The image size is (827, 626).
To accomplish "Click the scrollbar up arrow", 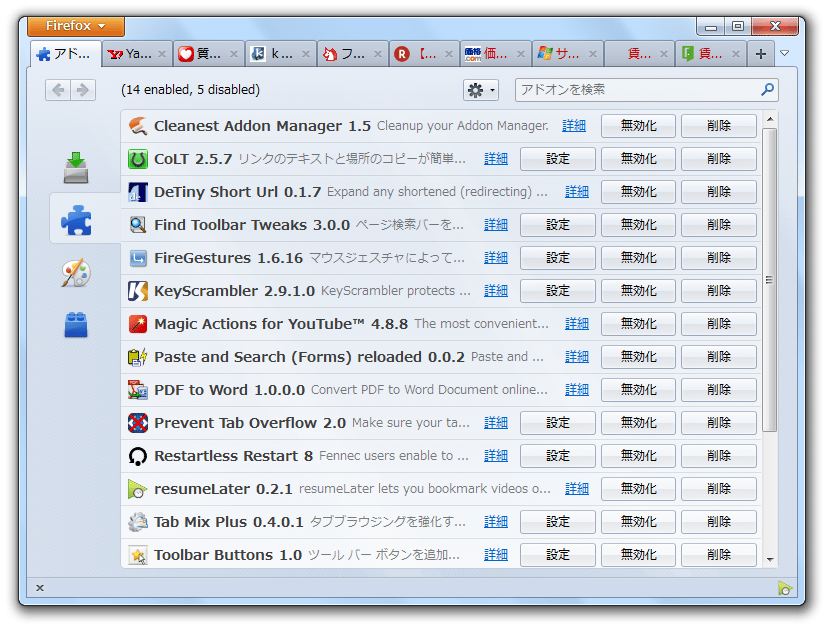I will [x=770, y=119].
